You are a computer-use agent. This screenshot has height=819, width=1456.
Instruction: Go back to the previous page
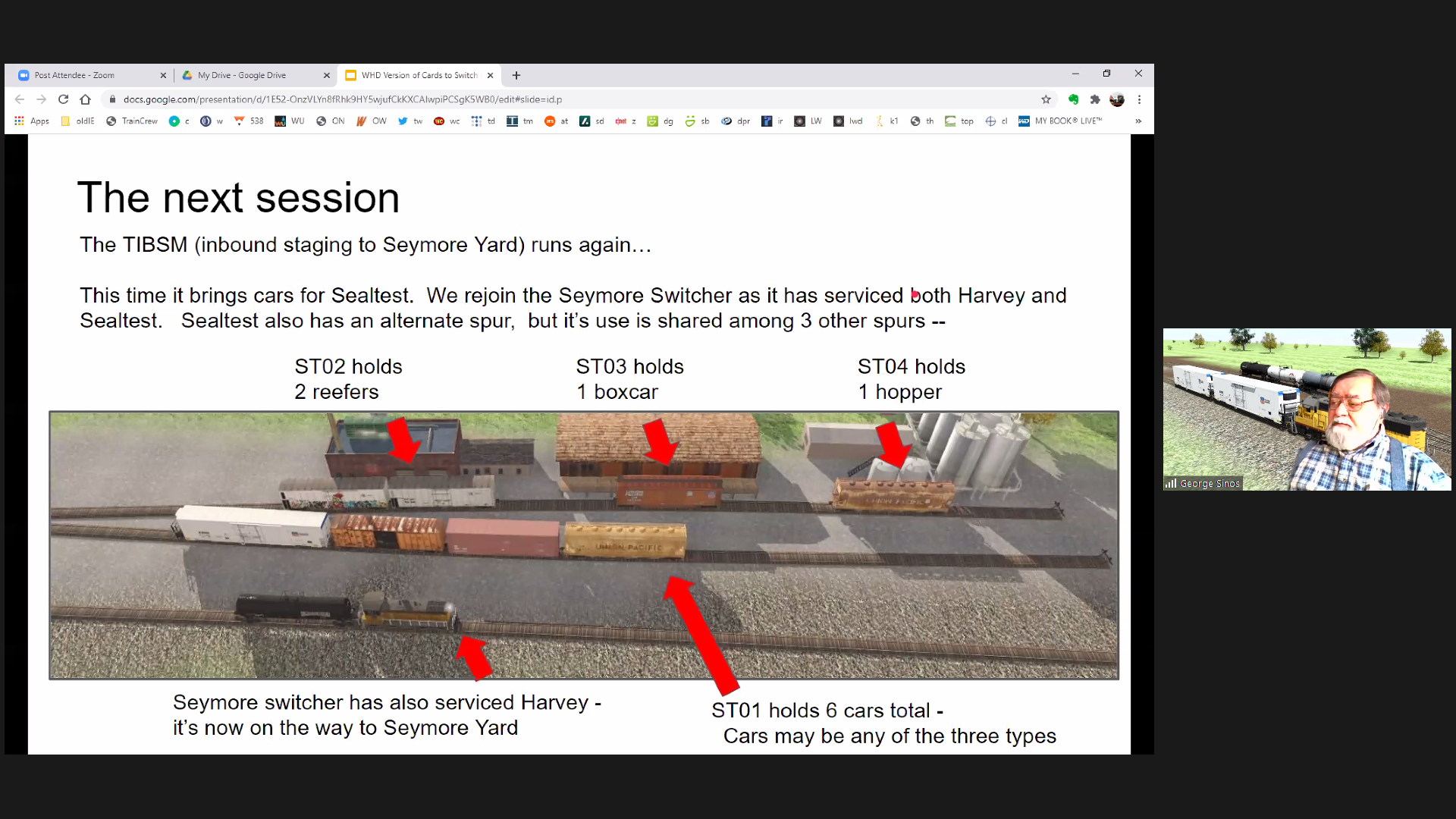click(x=20, y=99)
